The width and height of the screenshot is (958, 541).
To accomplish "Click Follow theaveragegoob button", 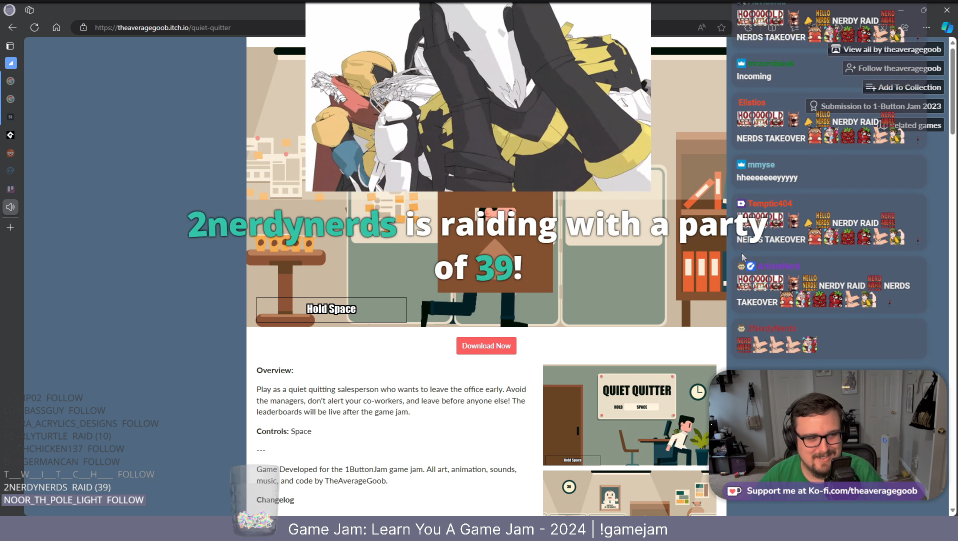I will tap(893, 68).
